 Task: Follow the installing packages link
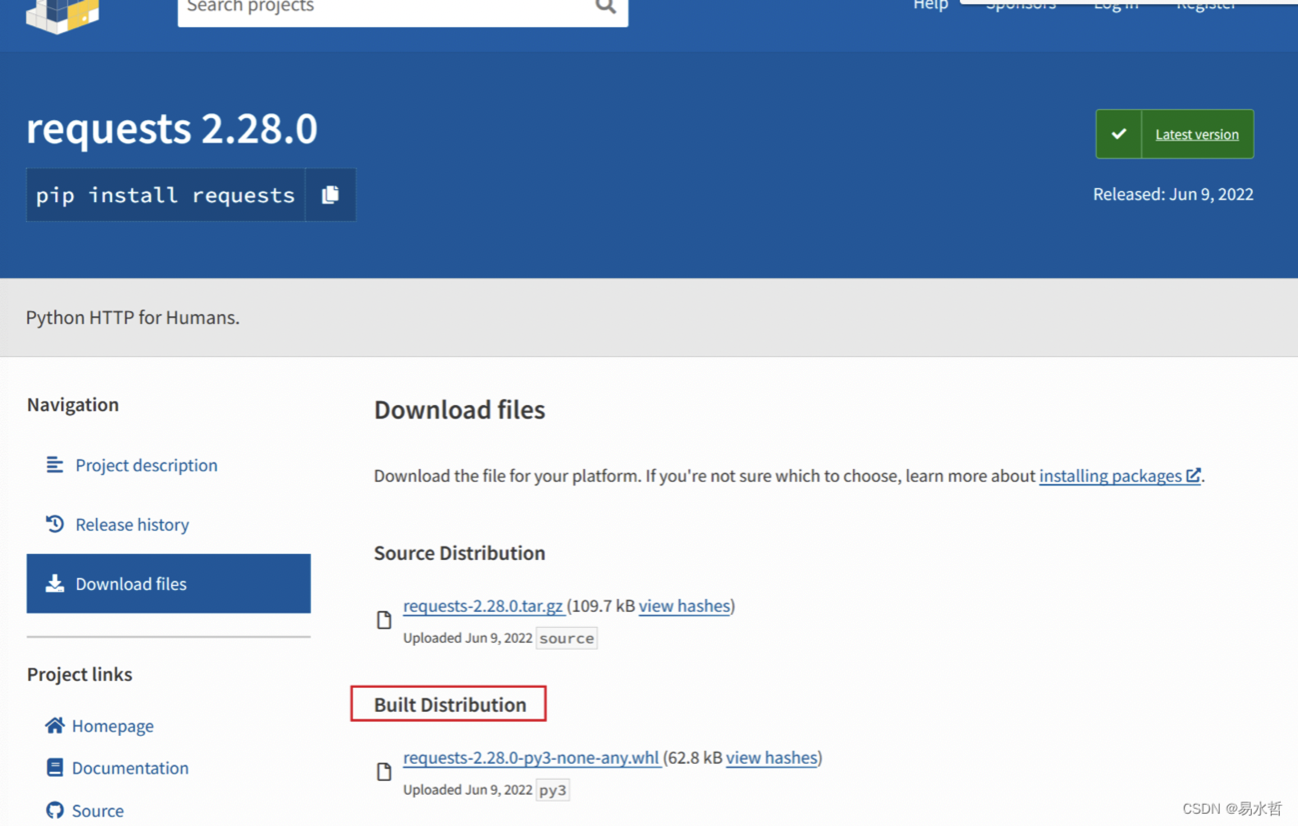(1120, 476)
